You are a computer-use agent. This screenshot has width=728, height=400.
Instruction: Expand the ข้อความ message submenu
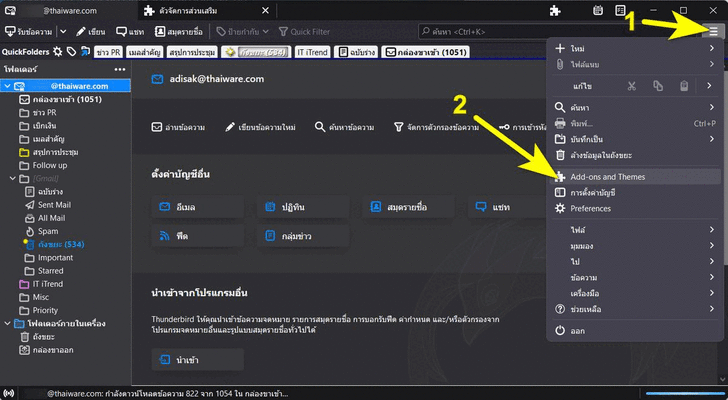click(x=635, y=277)
